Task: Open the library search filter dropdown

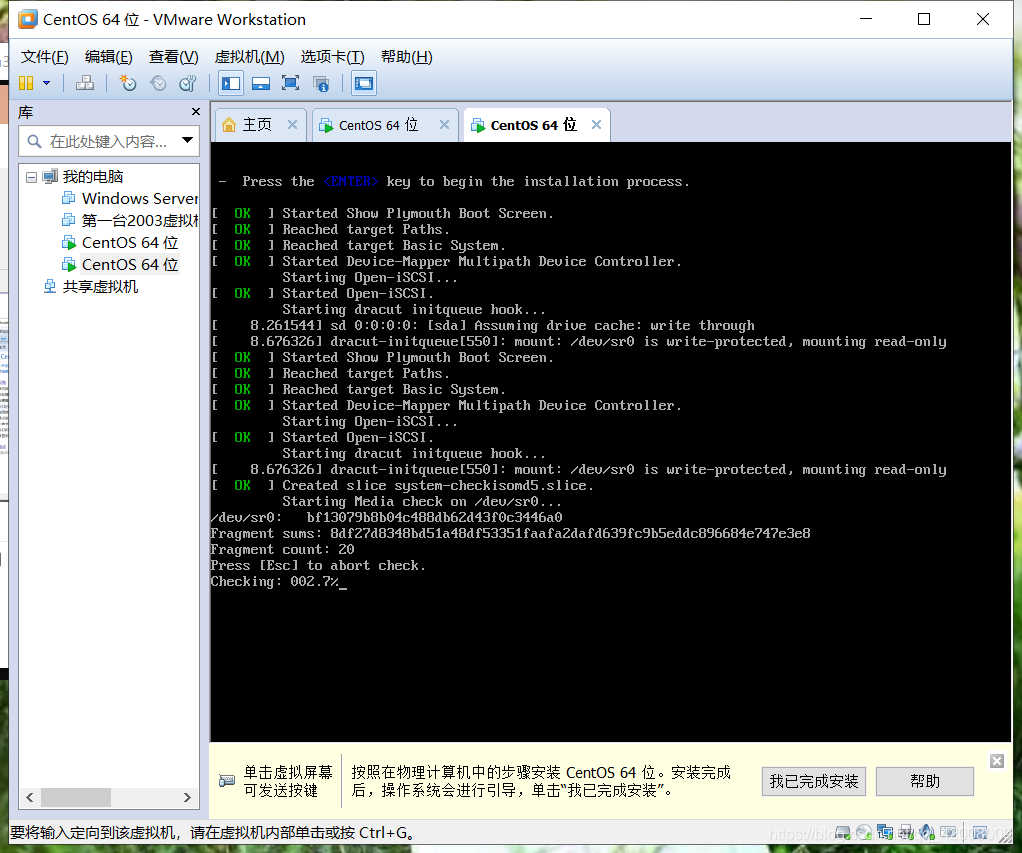Action: (x=186, y=141)
